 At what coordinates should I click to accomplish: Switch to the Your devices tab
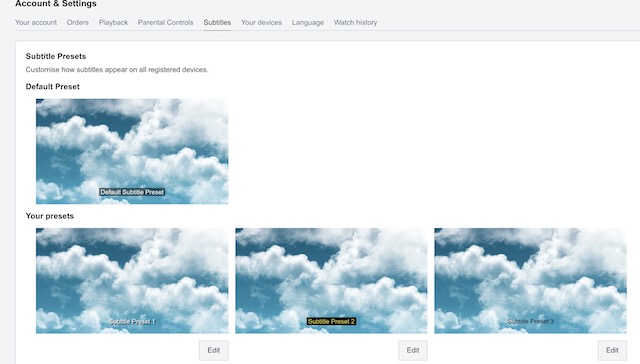click(261, 22)
